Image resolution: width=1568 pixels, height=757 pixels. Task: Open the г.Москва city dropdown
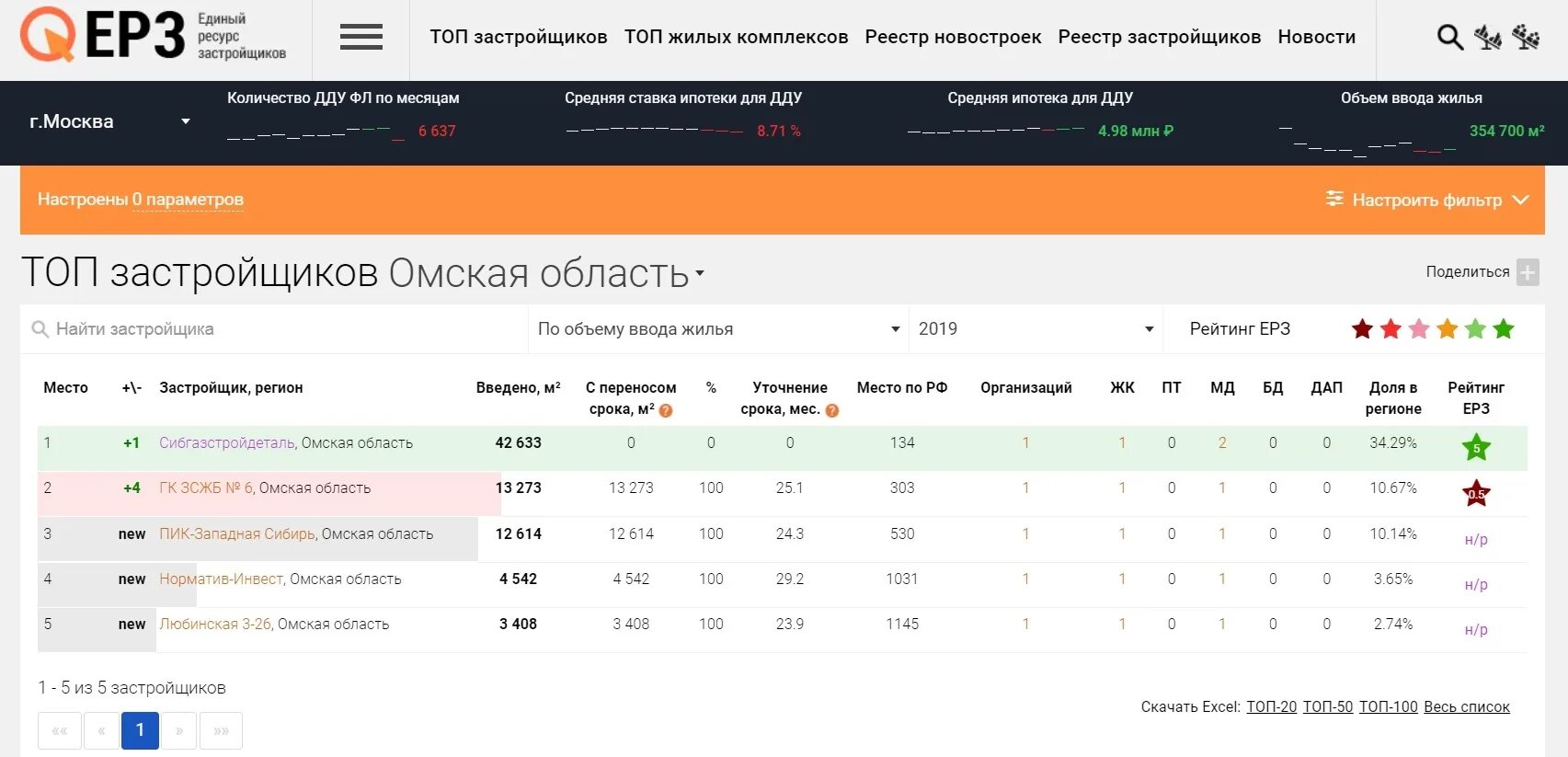tap(110, 121)
